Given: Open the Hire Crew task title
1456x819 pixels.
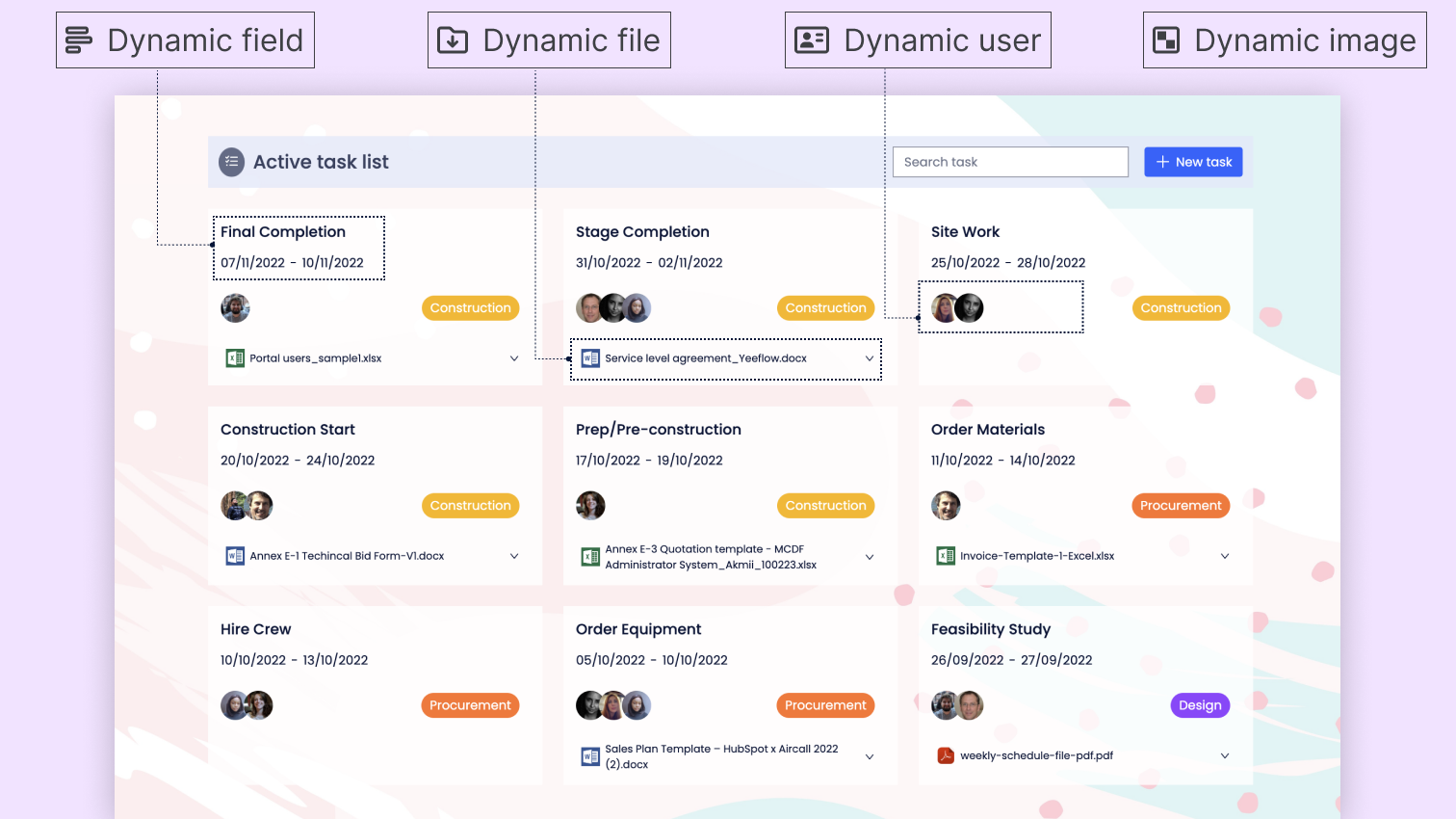Looking at the screenshot, I should [x=255, y=629].
